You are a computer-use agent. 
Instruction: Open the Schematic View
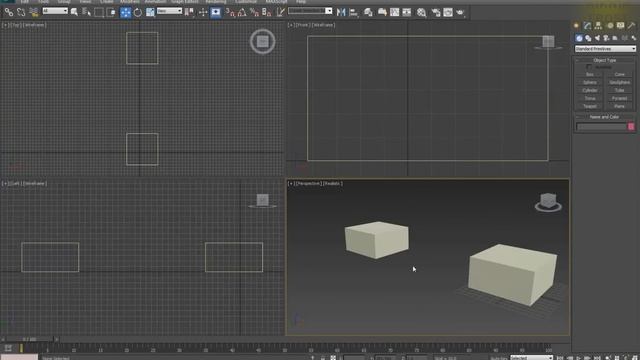point(407,13)
